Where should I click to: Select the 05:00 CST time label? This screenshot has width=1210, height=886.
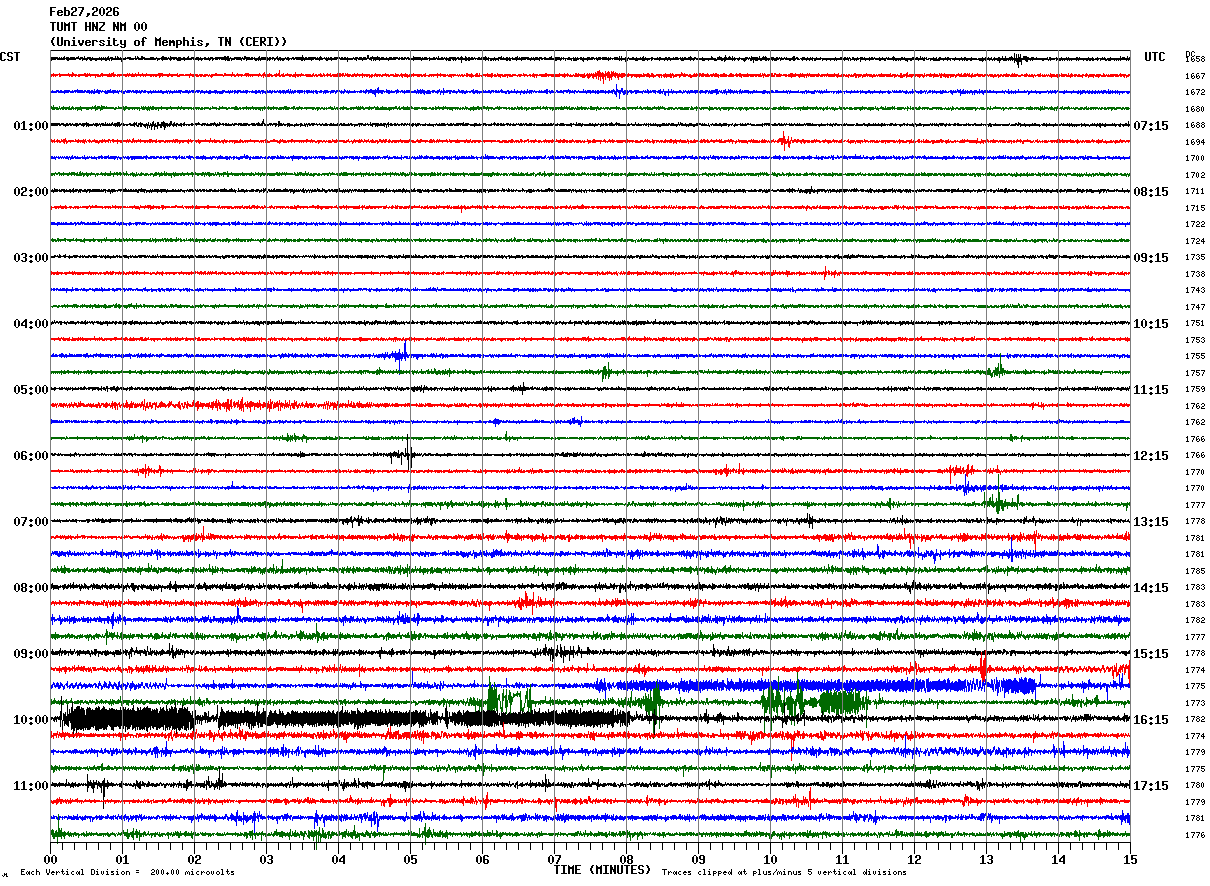pyautogui.click(x=31, y=390)
